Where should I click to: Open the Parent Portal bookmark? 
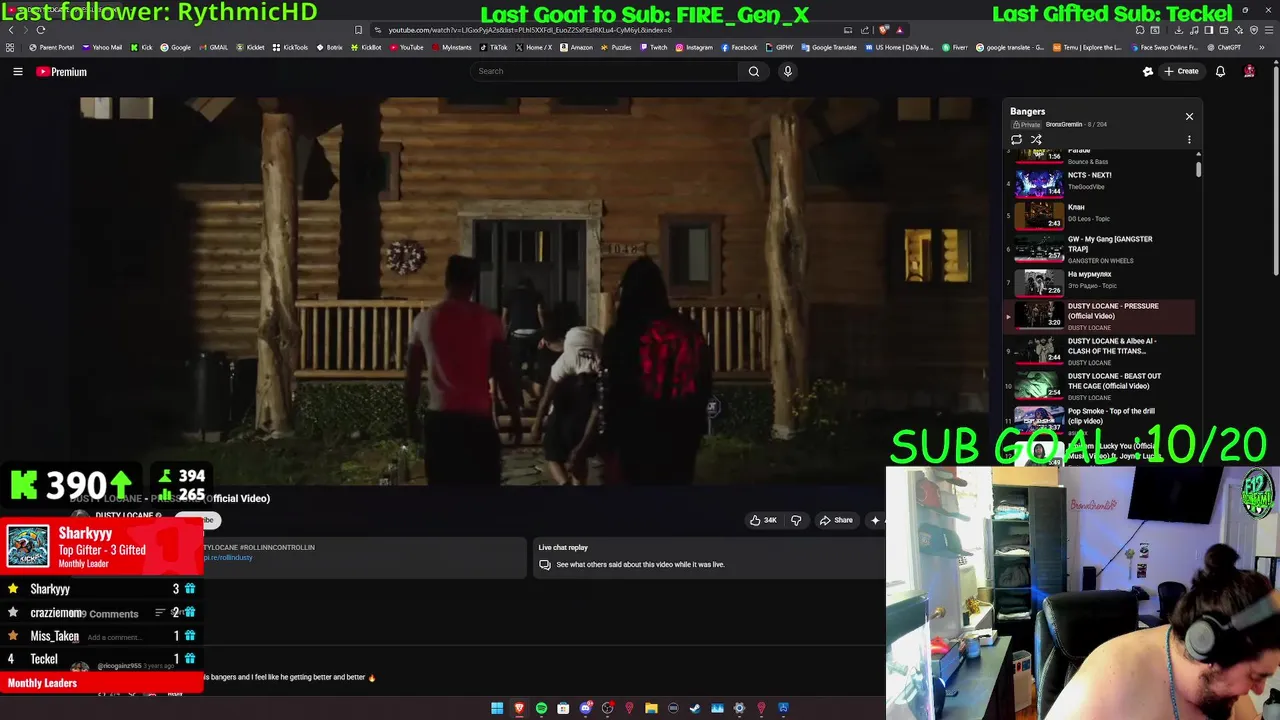pyautogui.click(x=52, y=47)
